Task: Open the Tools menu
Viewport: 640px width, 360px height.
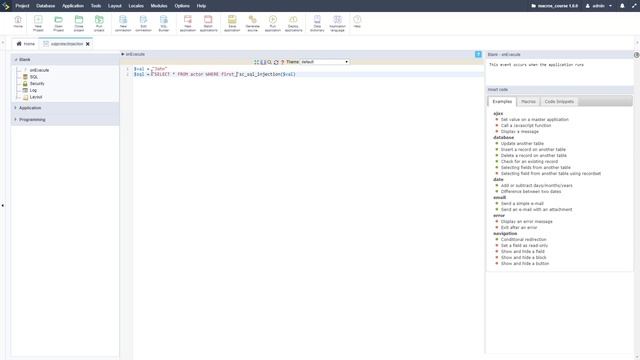Action: (96, 6)
